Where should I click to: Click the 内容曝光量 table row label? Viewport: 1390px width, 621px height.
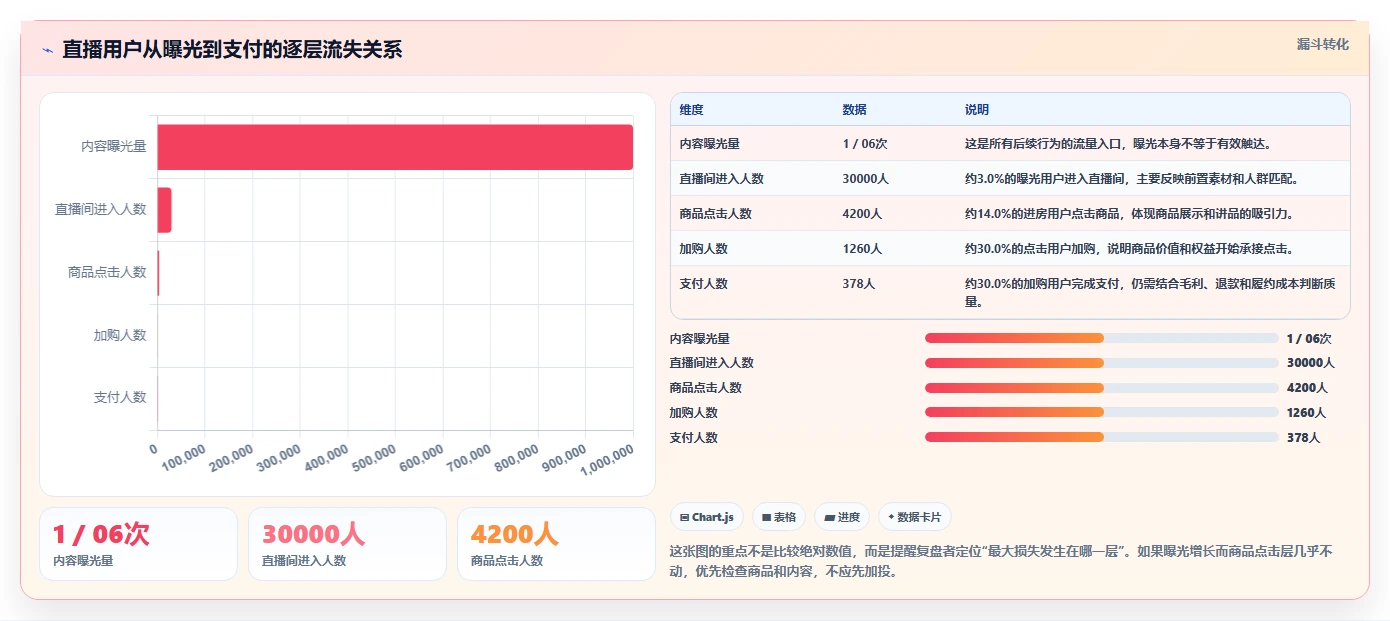(710, 144)
